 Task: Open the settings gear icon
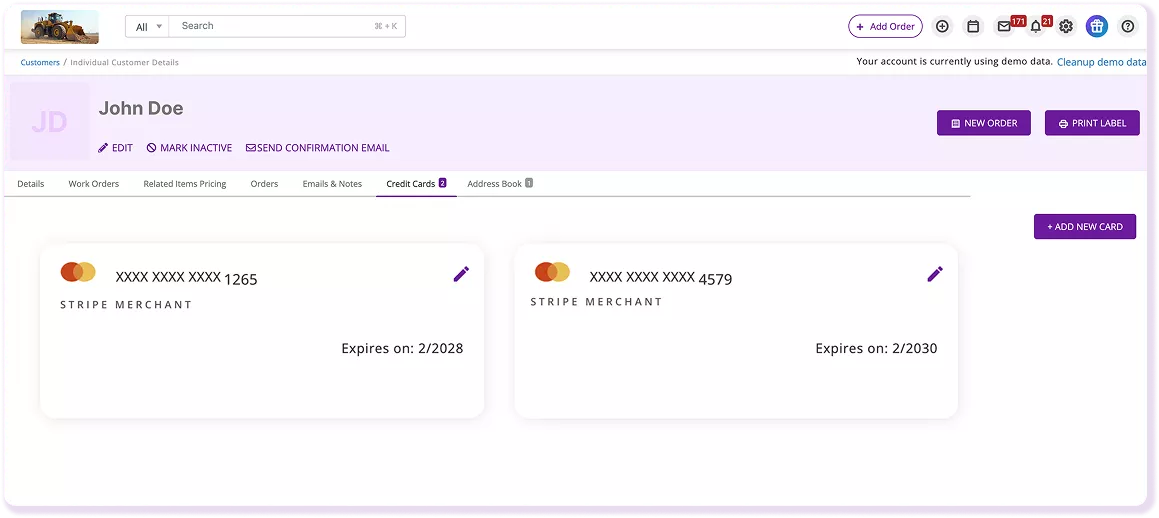(1065, 27)
